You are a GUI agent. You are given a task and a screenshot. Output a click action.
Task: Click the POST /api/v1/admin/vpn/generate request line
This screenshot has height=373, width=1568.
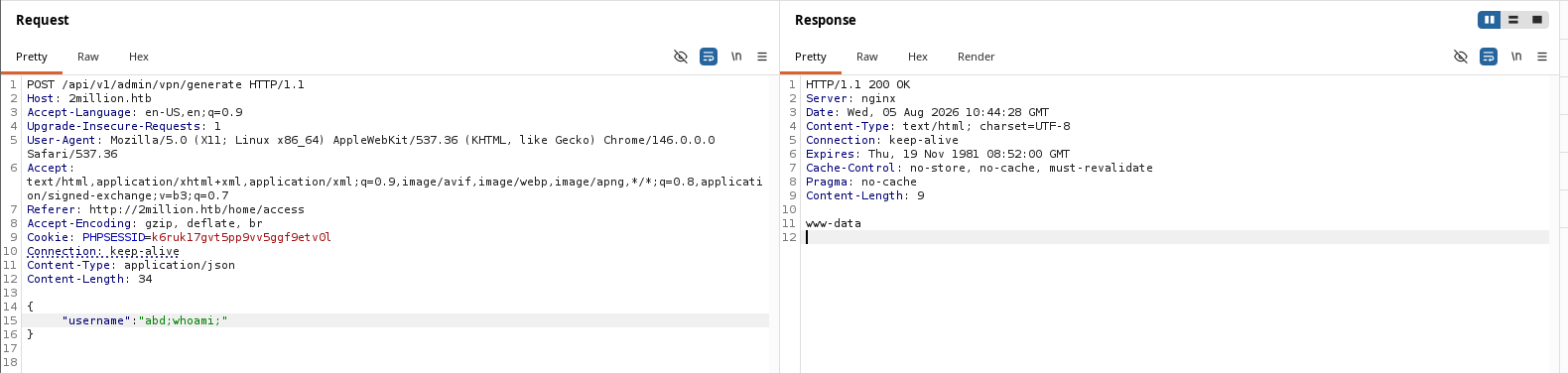tap(166, 84)
